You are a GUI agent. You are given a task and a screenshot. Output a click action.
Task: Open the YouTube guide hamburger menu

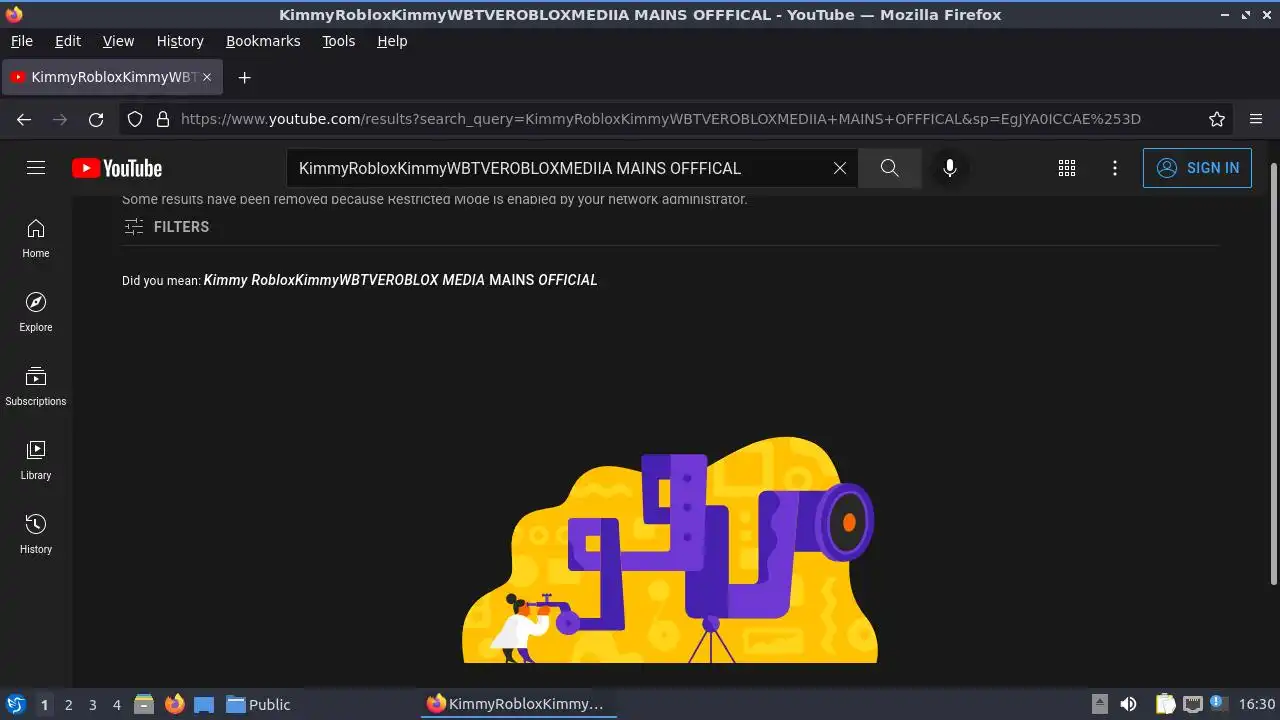click(x=36, y=168)
